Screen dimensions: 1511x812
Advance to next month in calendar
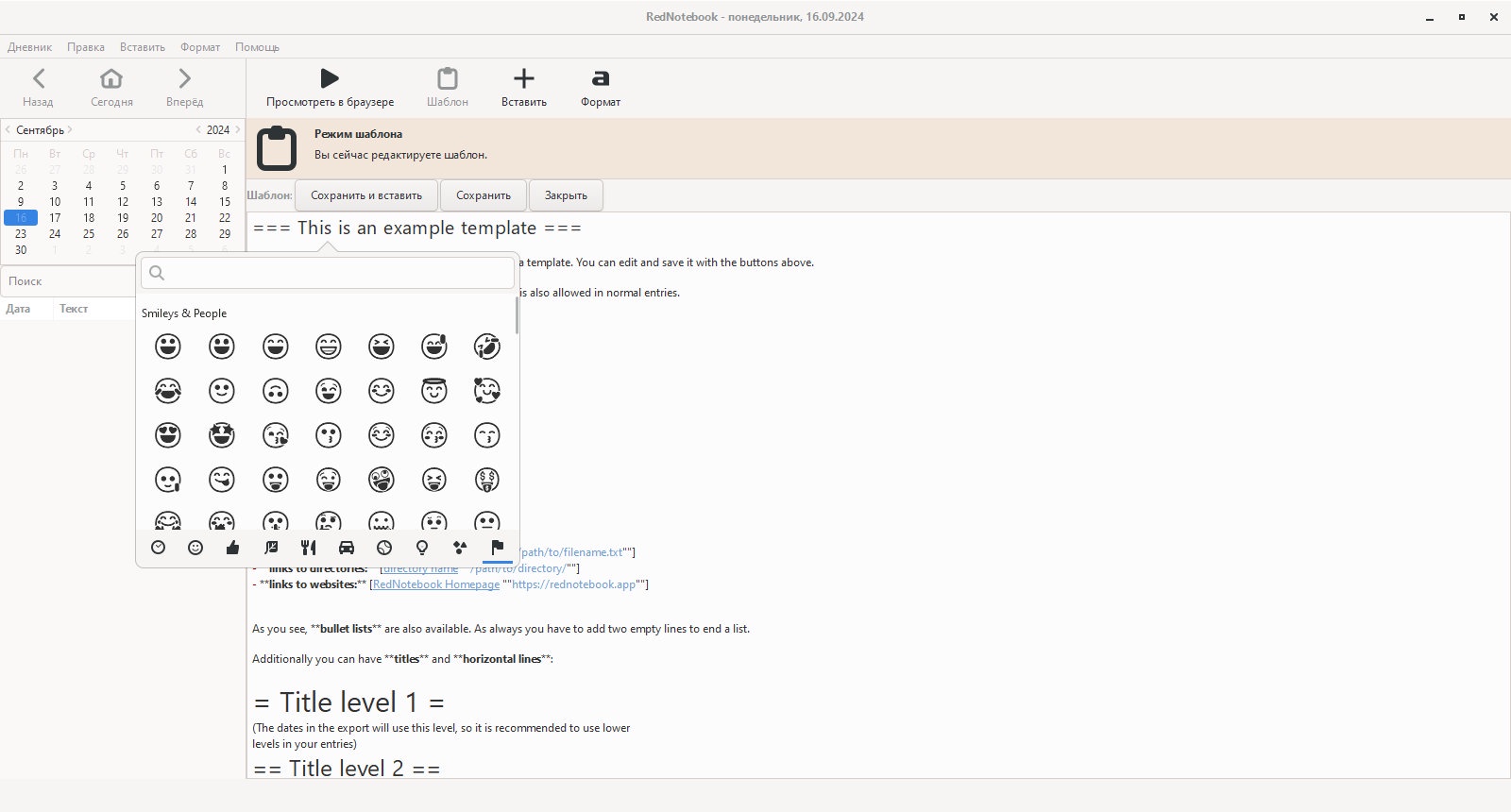70,130
